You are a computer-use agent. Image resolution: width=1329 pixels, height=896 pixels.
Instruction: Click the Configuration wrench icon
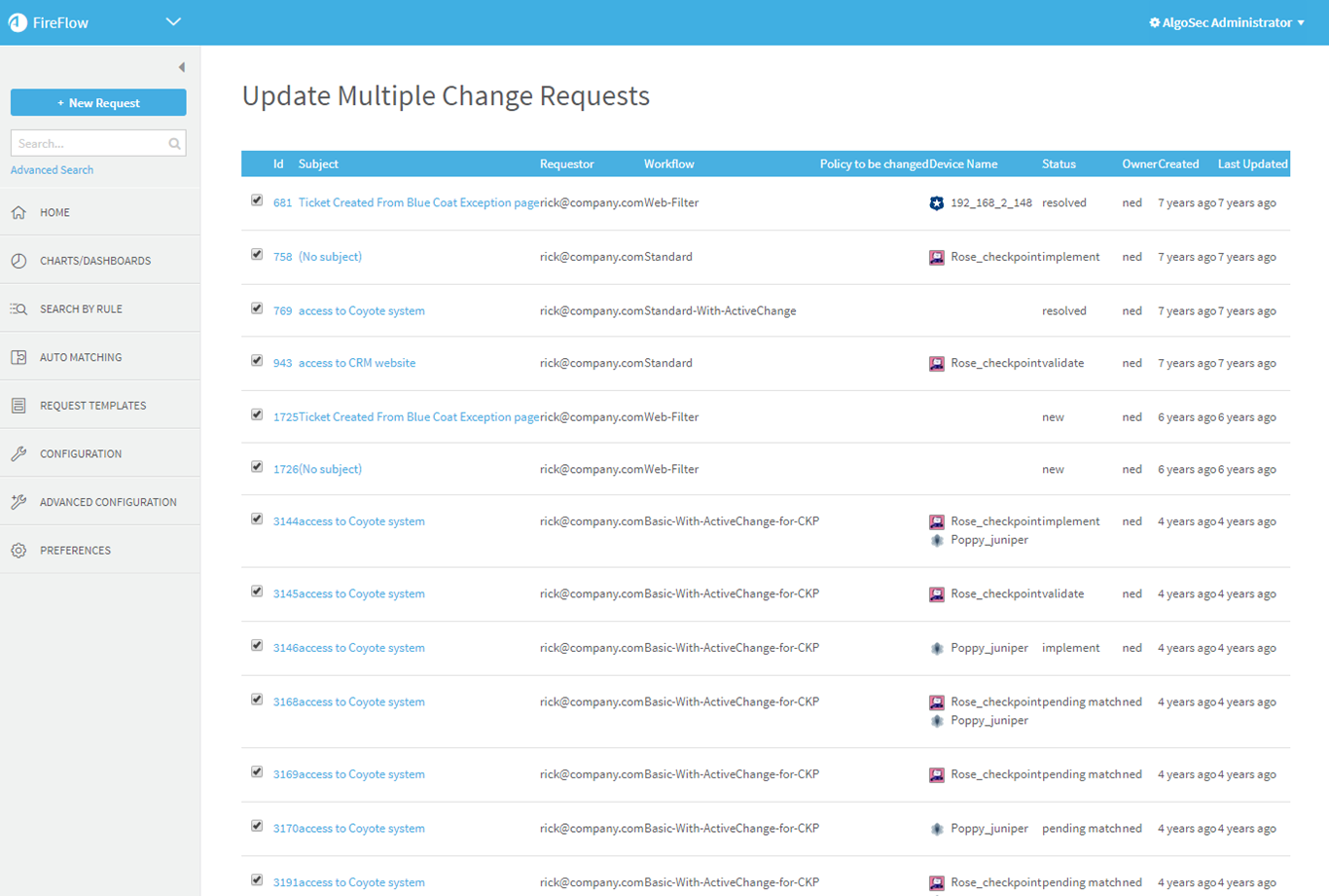pyautogui.click(x=18, y=453)
